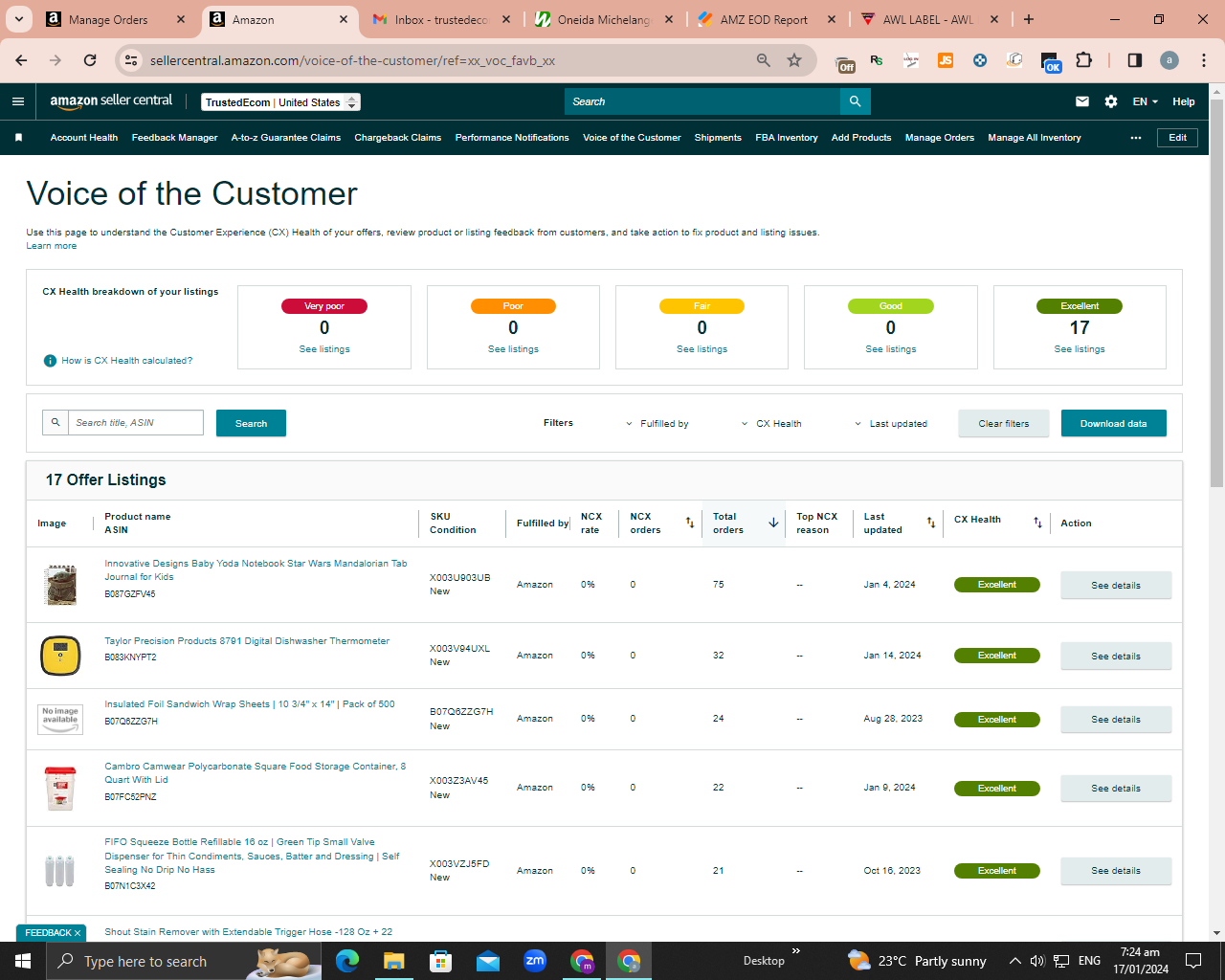Sort by CX Health column arrows
Image resolution: width=1225 pixels, height=980 pixels.
tap(1038, 523)
